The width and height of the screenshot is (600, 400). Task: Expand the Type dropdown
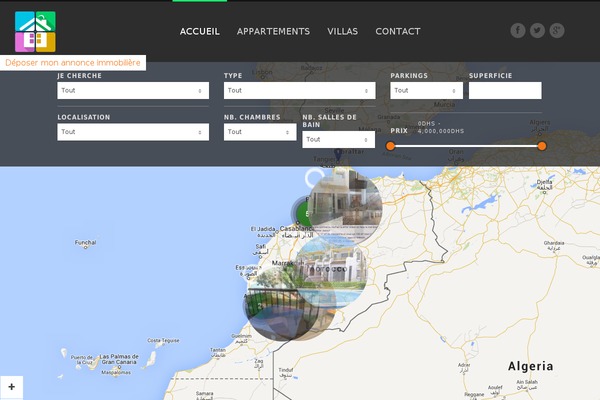click(300, 90)
